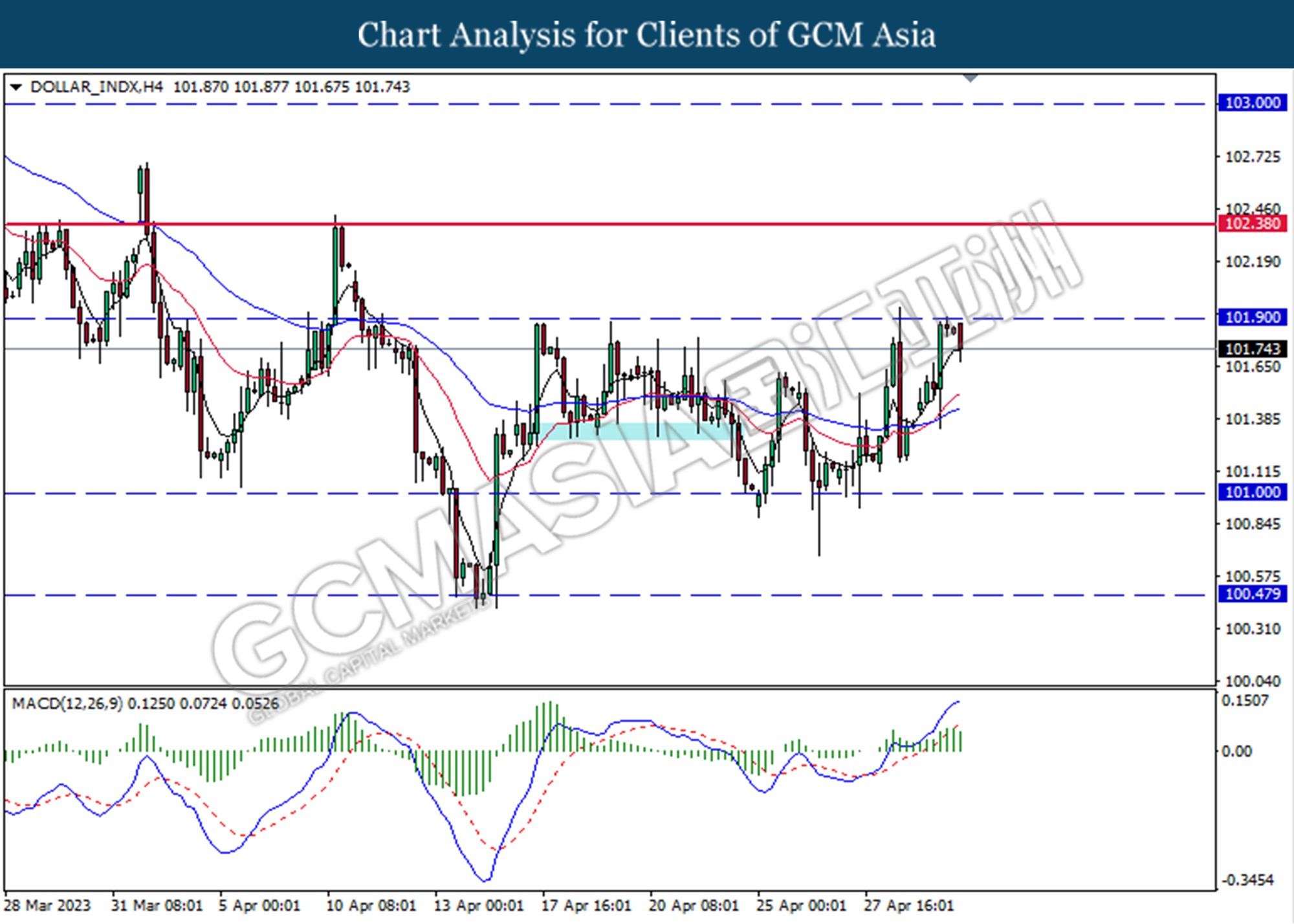Click the chart shift triangle marker
The height and width of the screenshot is (924, 1294).
[970, 78]
